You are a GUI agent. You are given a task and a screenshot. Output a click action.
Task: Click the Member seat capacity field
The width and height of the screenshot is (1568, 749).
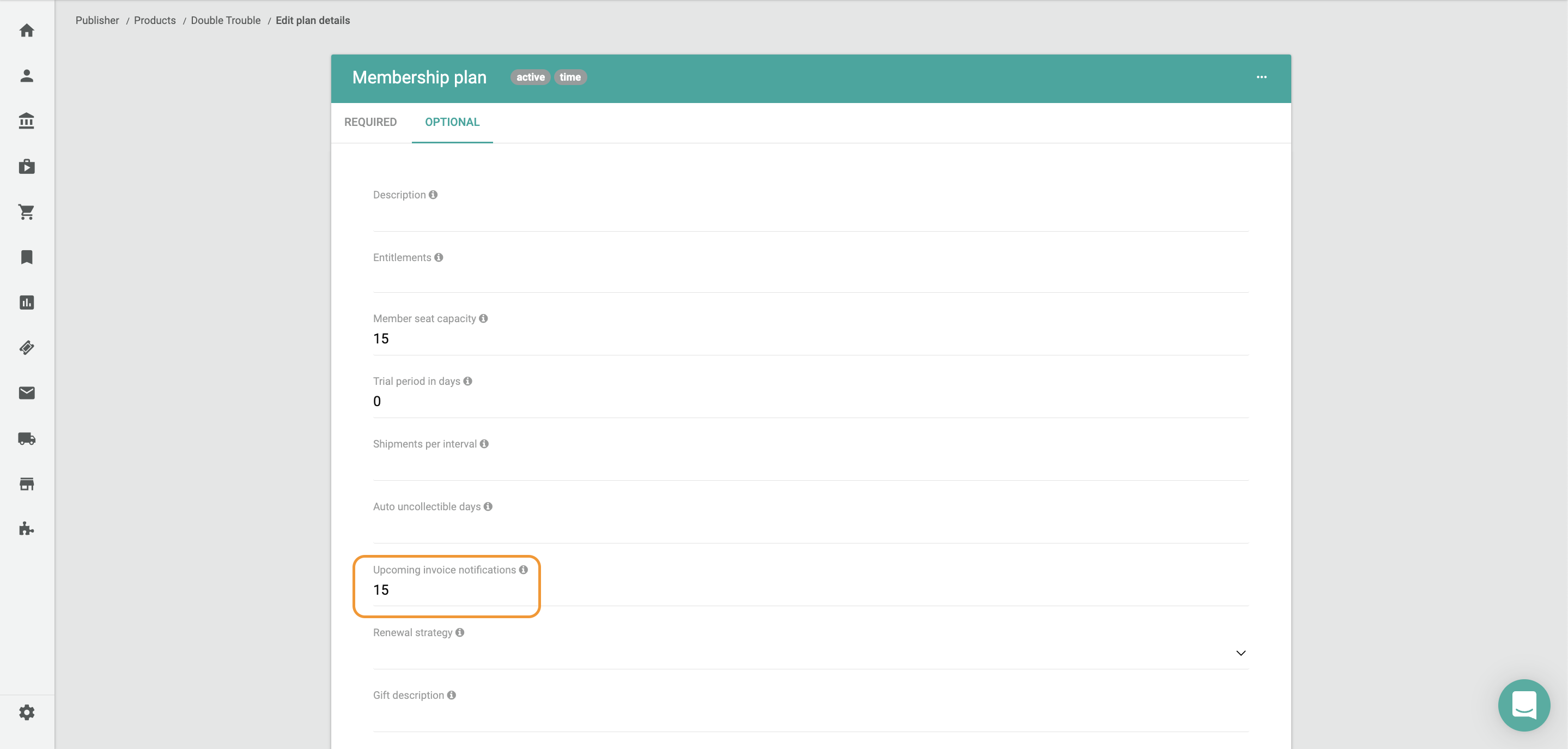coord(810,339)
